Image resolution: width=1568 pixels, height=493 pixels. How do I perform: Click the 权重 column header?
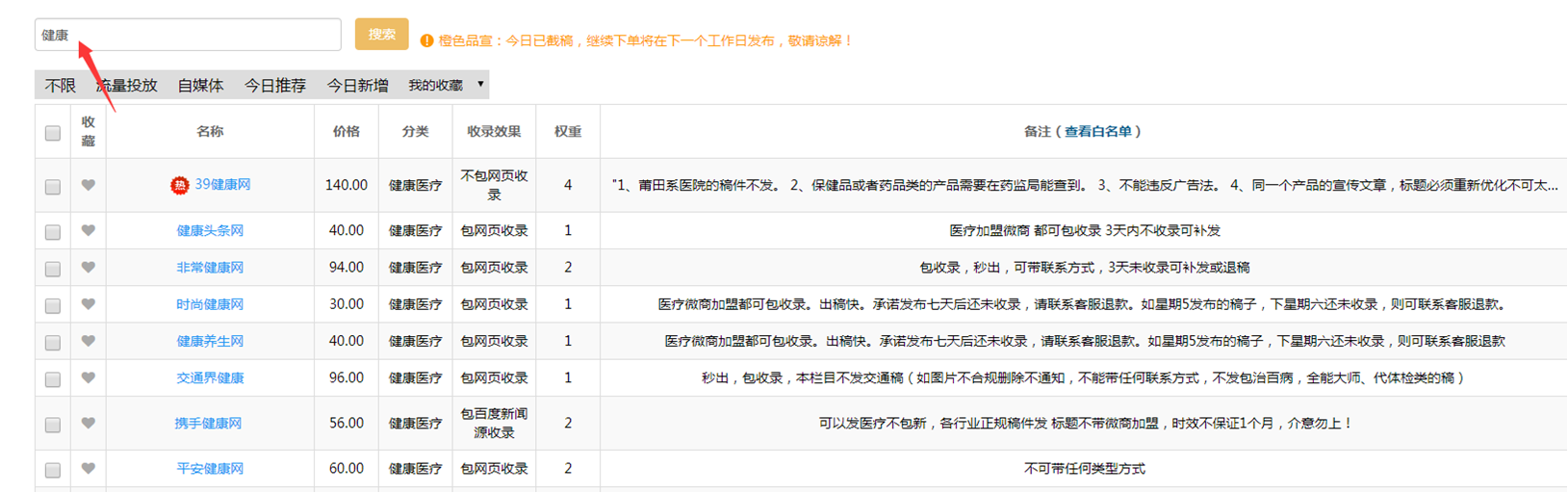[x=568, y=132]
